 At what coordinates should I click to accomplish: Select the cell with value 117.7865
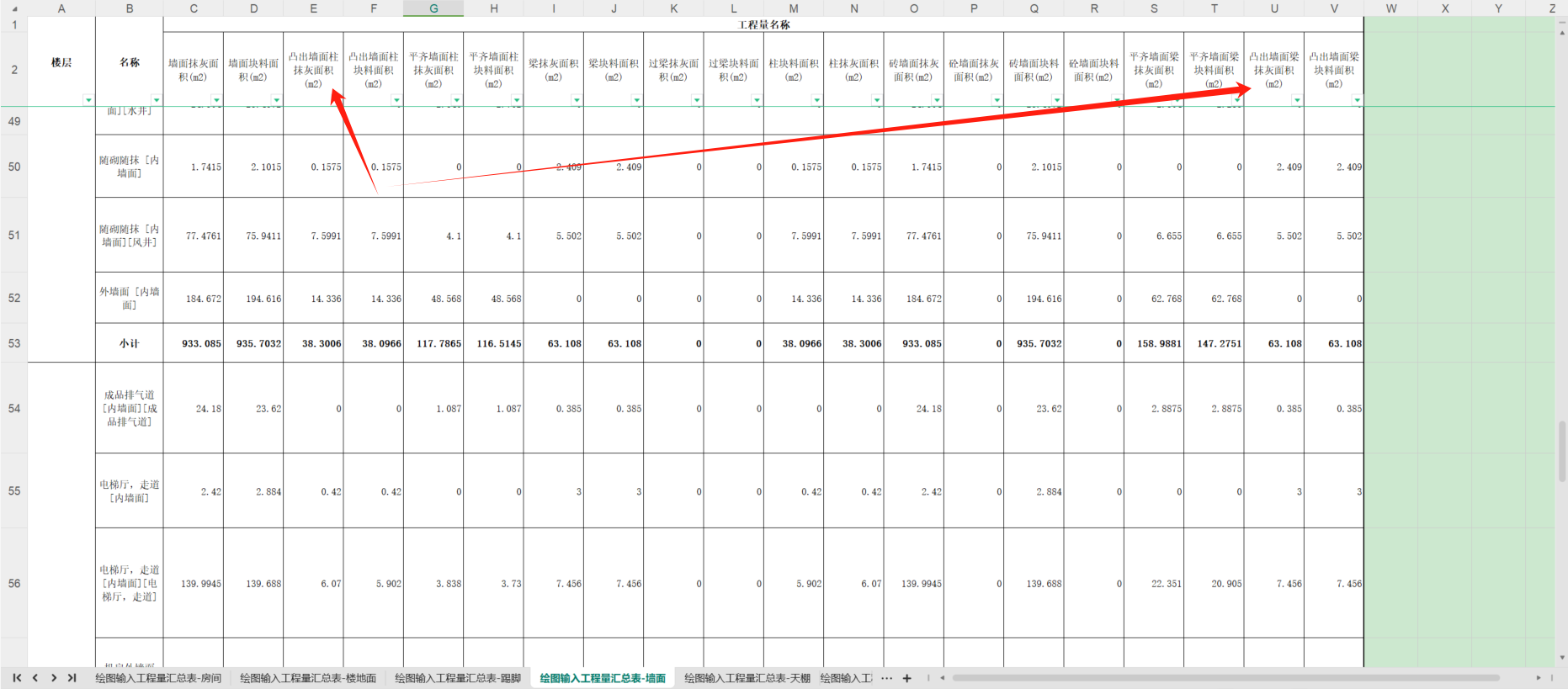tap(433, 343)
